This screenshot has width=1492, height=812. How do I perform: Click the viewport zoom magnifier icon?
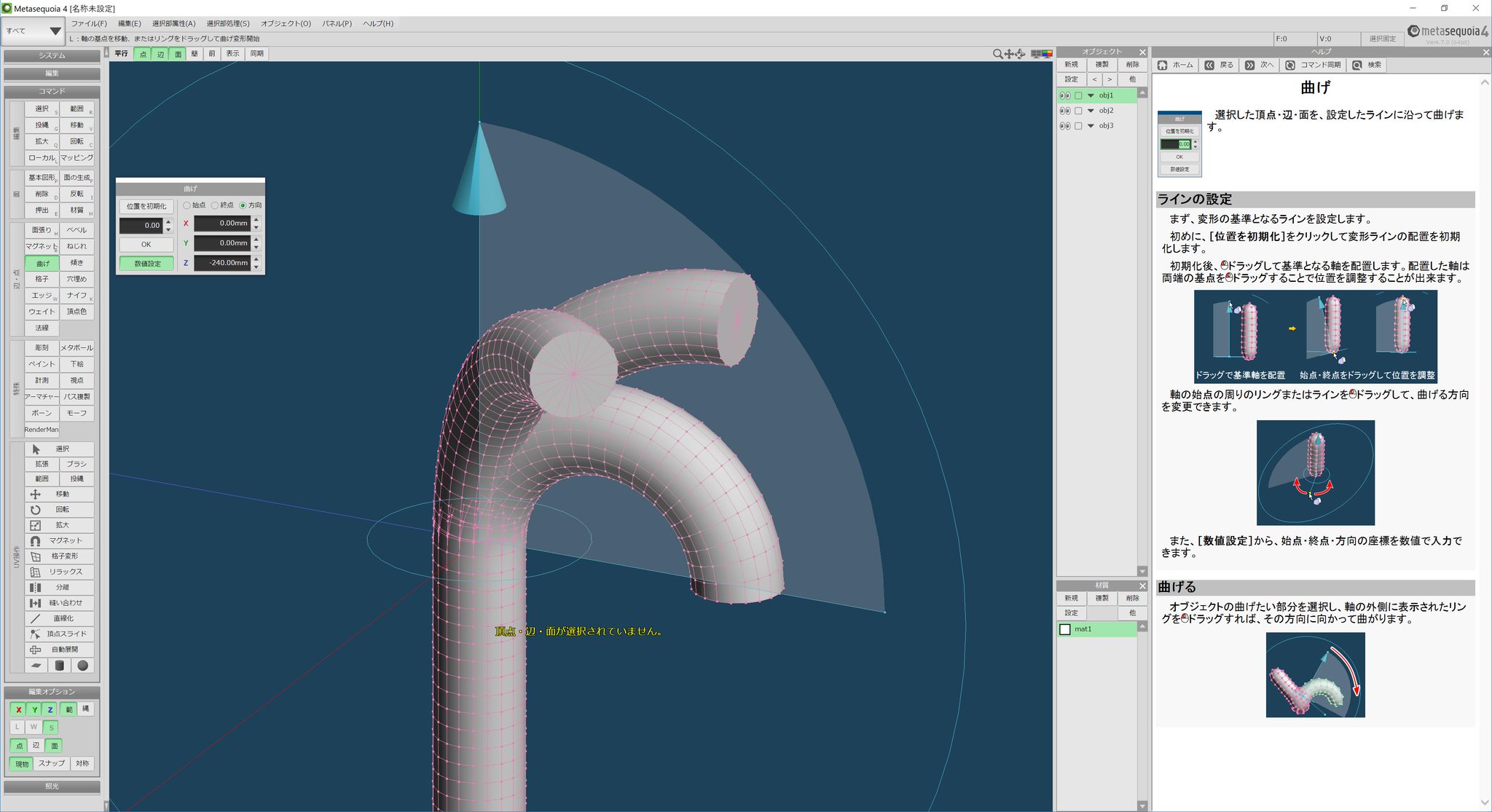tap(997, 54)
